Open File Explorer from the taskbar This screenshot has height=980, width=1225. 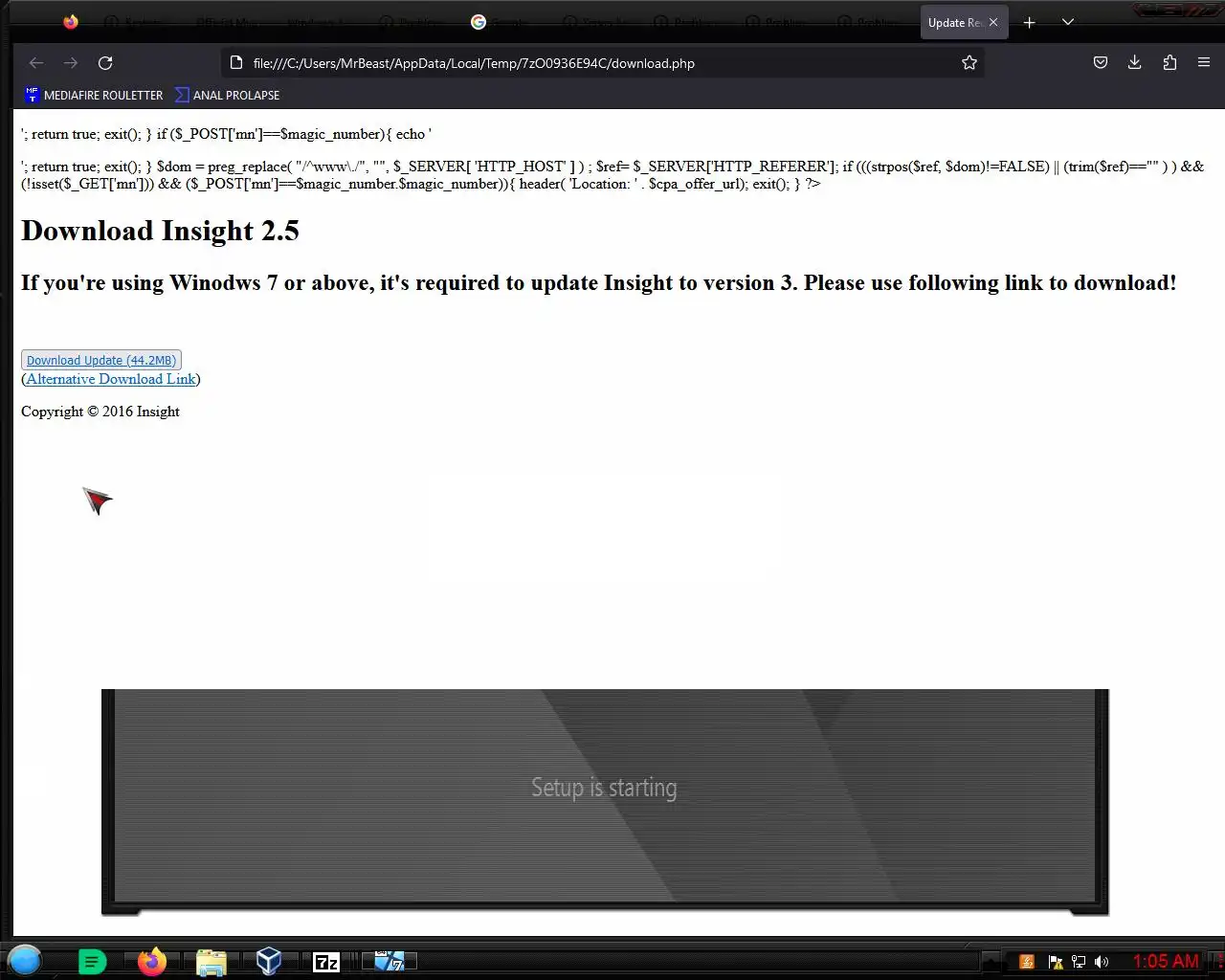(211, 962)
